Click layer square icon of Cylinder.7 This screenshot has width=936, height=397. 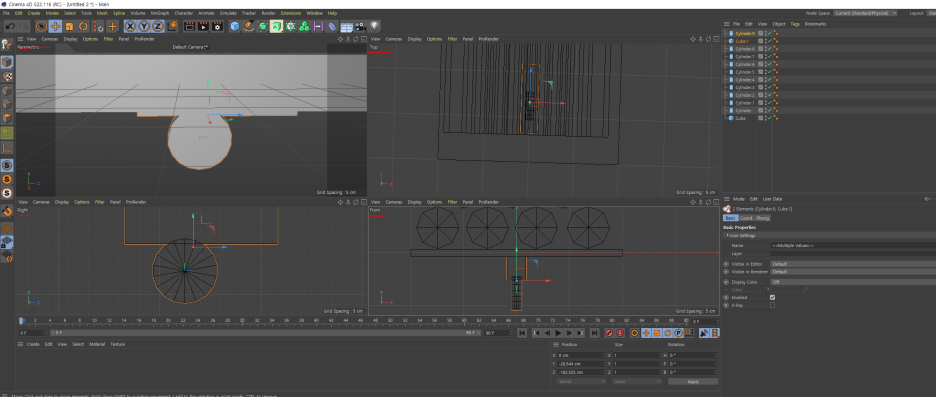pyautogui.click(x=760, y=57)
